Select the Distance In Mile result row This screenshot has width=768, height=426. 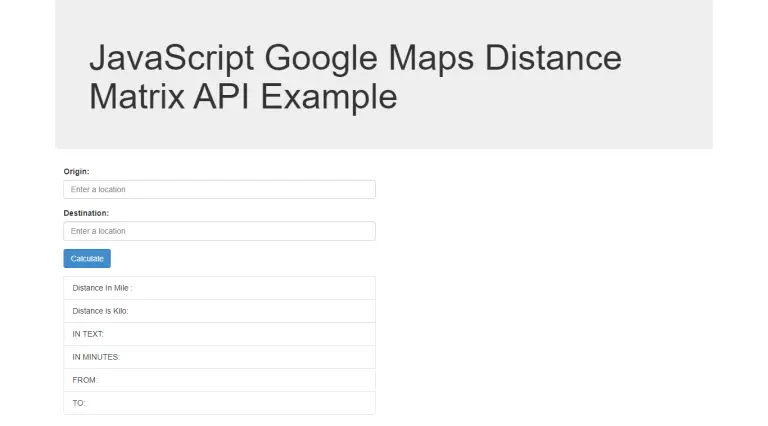coord(219,288)
